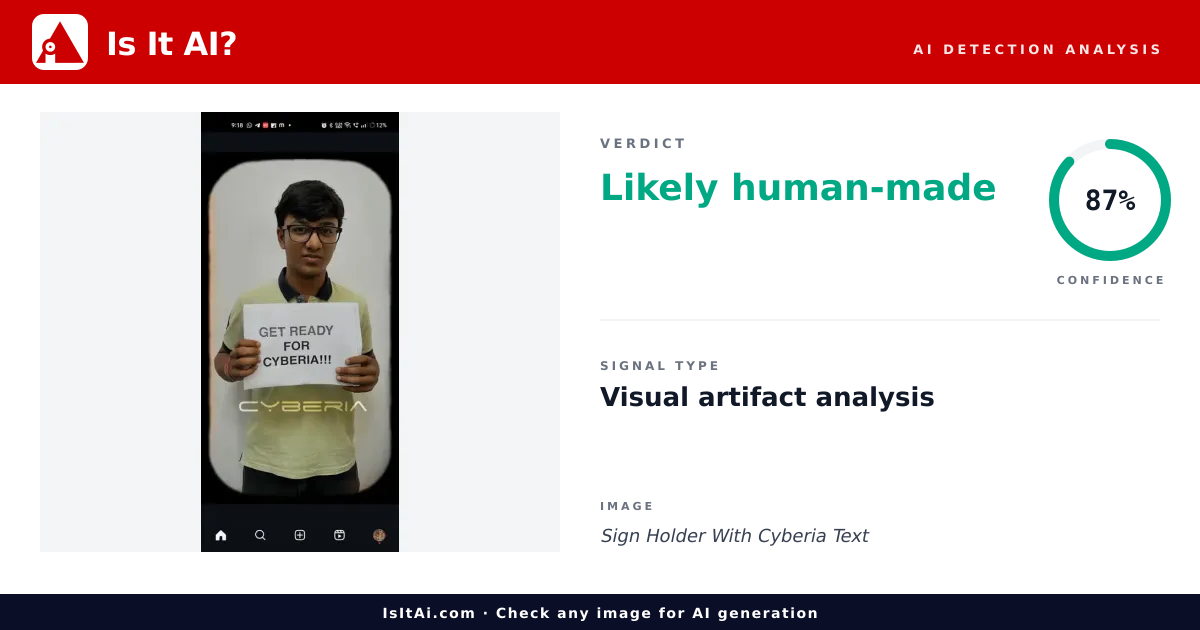Viewport: 1200px width, 630px height.
Task: Click the IsItAi.com footer text
Action: tap(600, 613)
